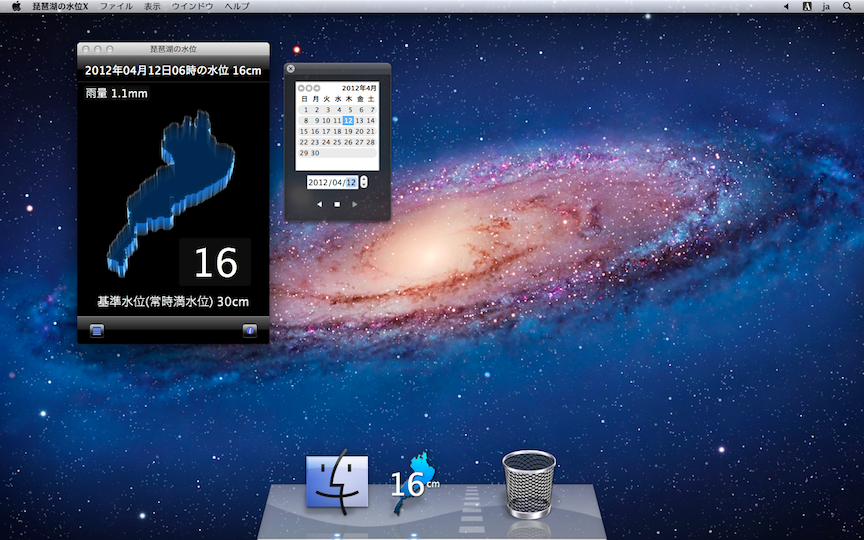
Task: Open the ウインドウ menu
Action: 192,7
